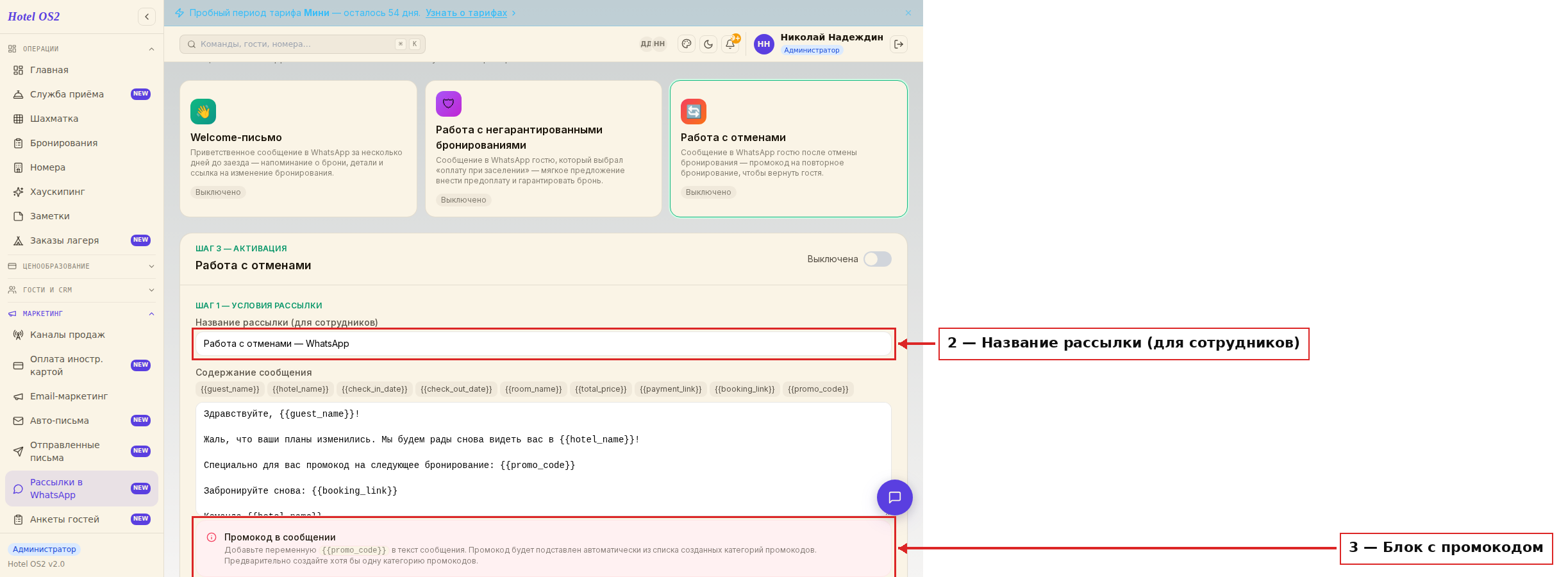This screenshot has width=1568, height=577.
Task: Click the Администратор role badge under the user name
Action: (812, 50)
